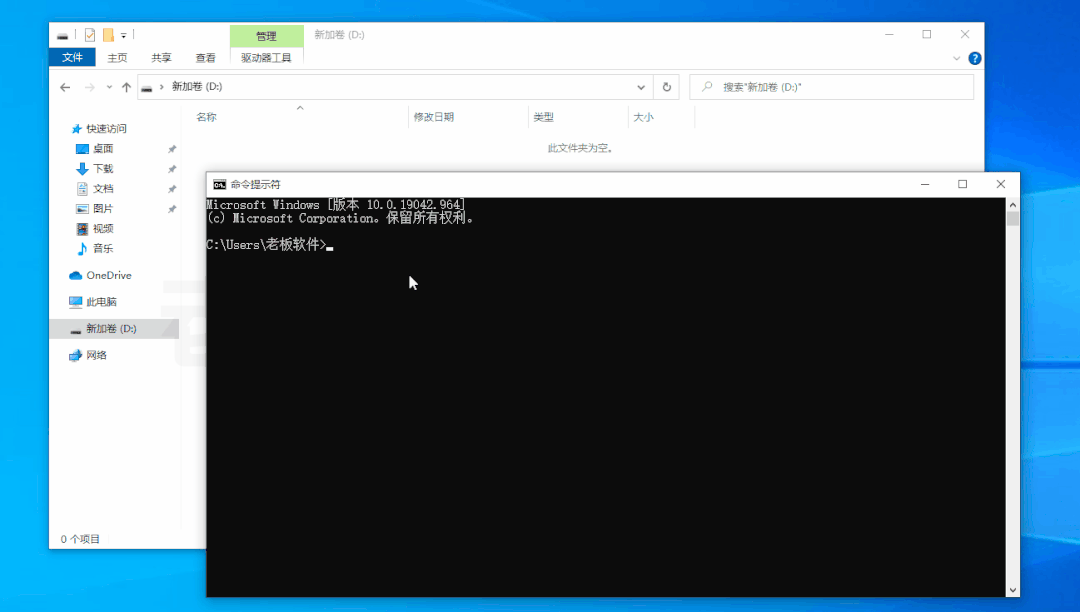Image resolution: width=1080 pixels, height=612 pixels.
Task: Switch to the 共享 ribbon tab
Action: [x=161, y=58]
